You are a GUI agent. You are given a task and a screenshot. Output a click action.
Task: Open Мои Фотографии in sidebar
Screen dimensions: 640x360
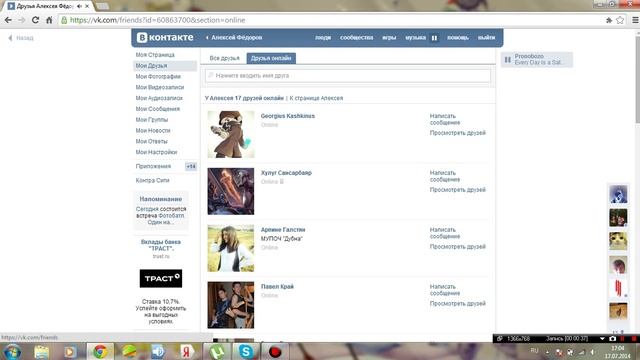(158, 76)
